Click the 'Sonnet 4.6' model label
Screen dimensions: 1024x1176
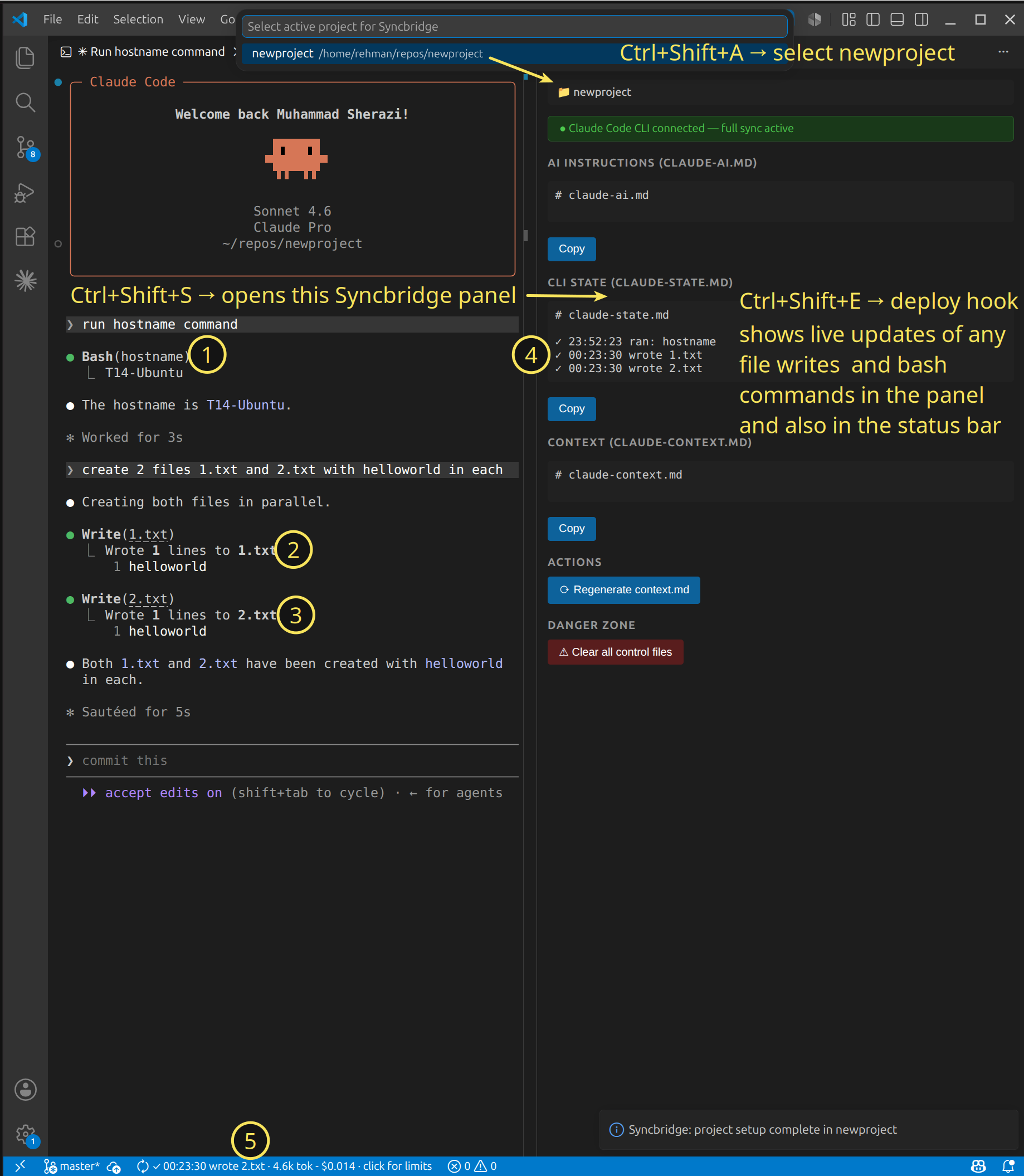pyautogui.click(x=292, y=212)
